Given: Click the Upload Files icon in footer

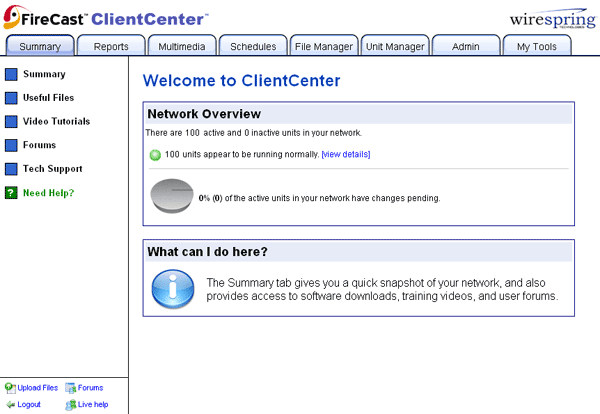Looking at the screenshot, I should pyautogui.click(x=10, y=388).
